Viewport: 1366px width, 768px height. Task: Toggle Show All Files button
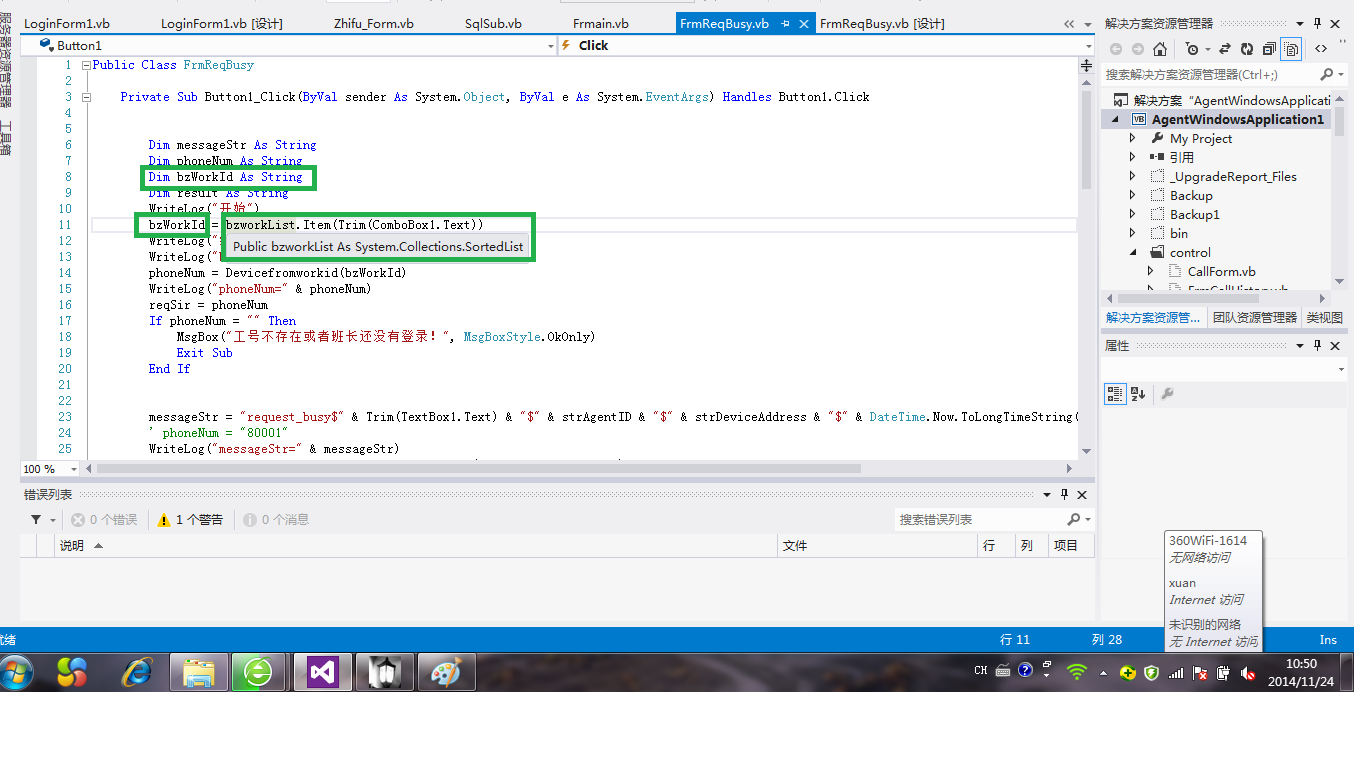[1292, 48]
